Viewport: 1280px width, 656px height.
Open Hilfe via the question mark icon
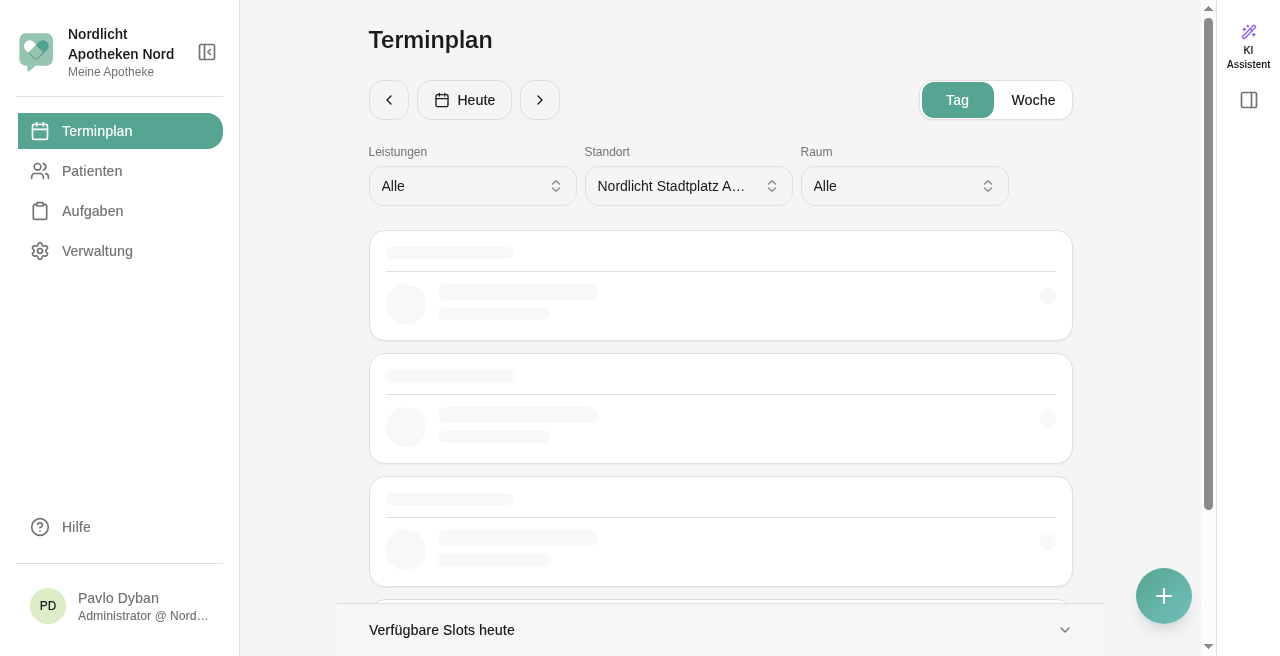tap(40, 527)
